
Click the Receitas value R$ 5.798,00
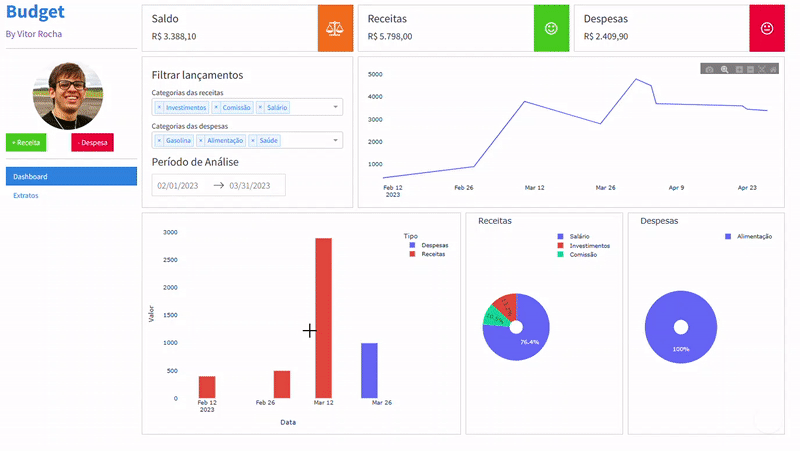390,37
